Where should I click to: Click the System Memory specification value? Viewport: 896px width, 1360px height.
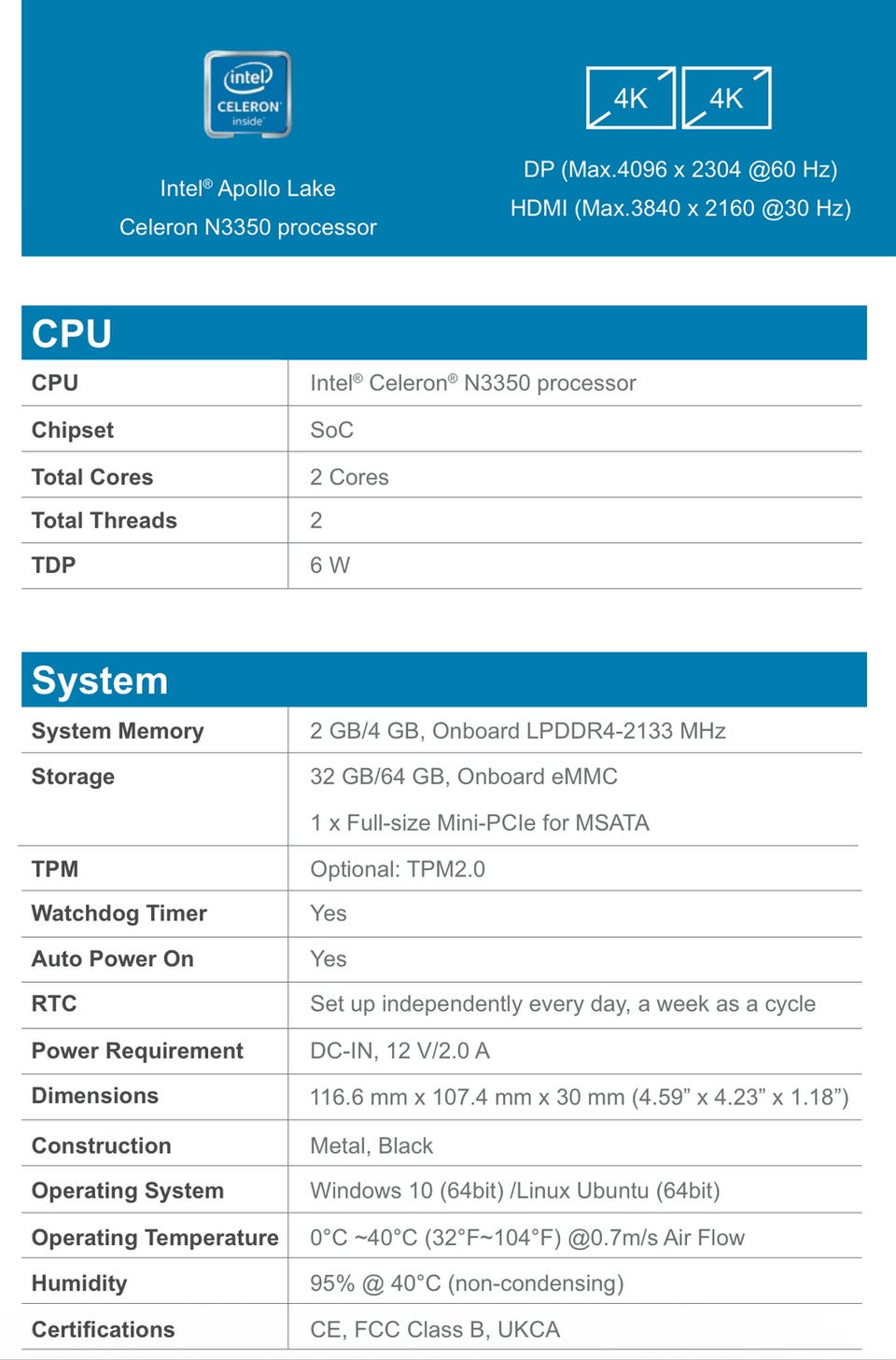pyautogui.click(x=518, y=731)
